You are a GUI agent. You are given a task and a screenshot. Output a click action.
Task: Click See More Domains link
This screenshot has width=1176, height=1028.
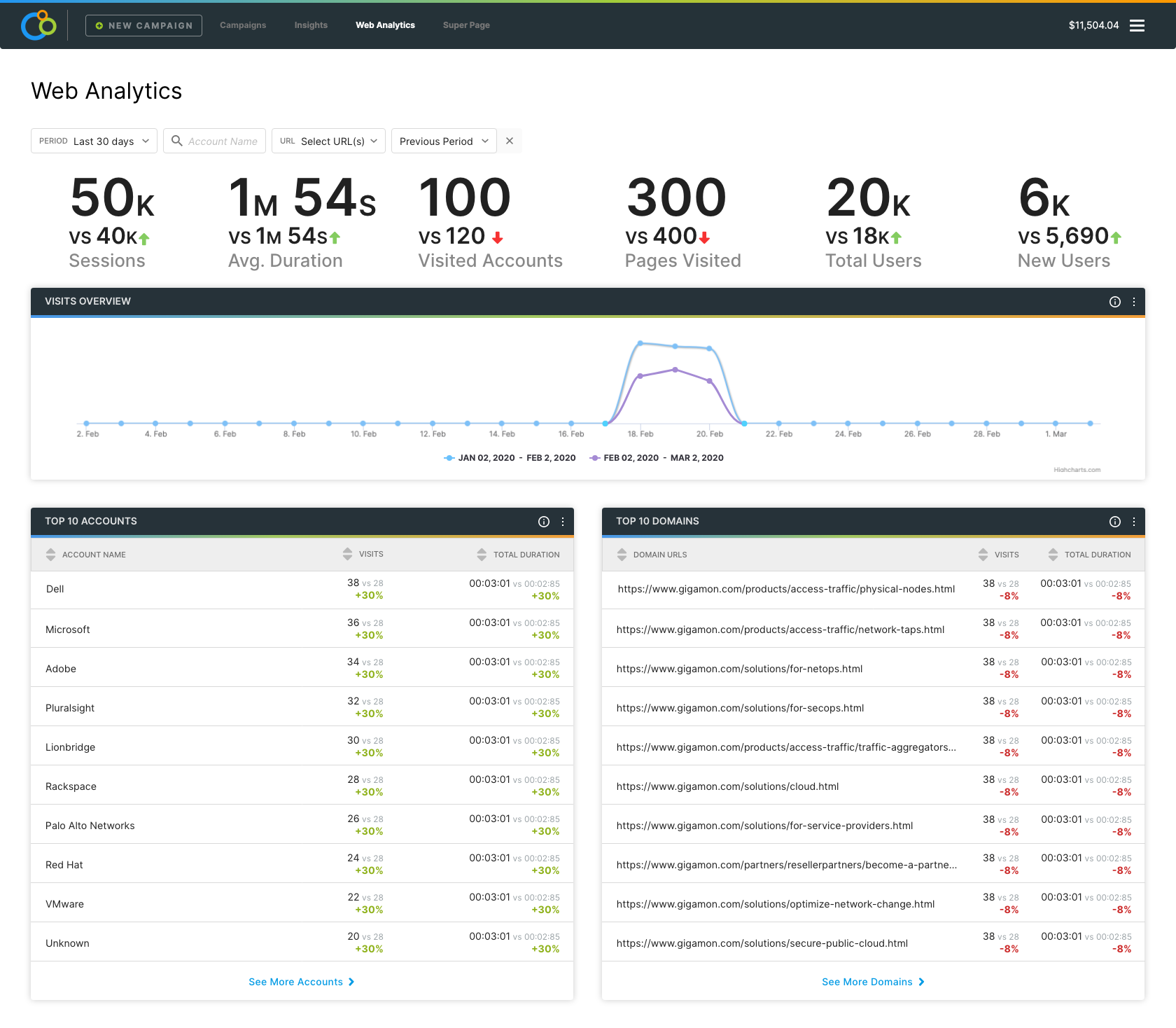[x=873, y=982]
